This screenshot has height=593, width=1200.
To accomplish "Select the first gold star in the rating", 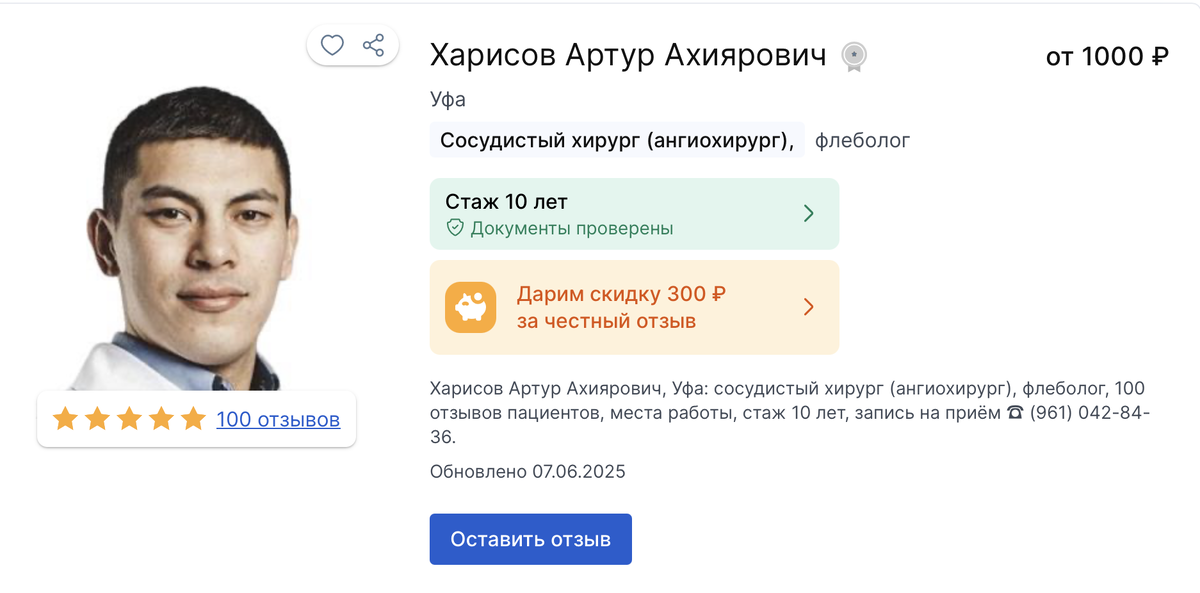I will click(67, 419).
